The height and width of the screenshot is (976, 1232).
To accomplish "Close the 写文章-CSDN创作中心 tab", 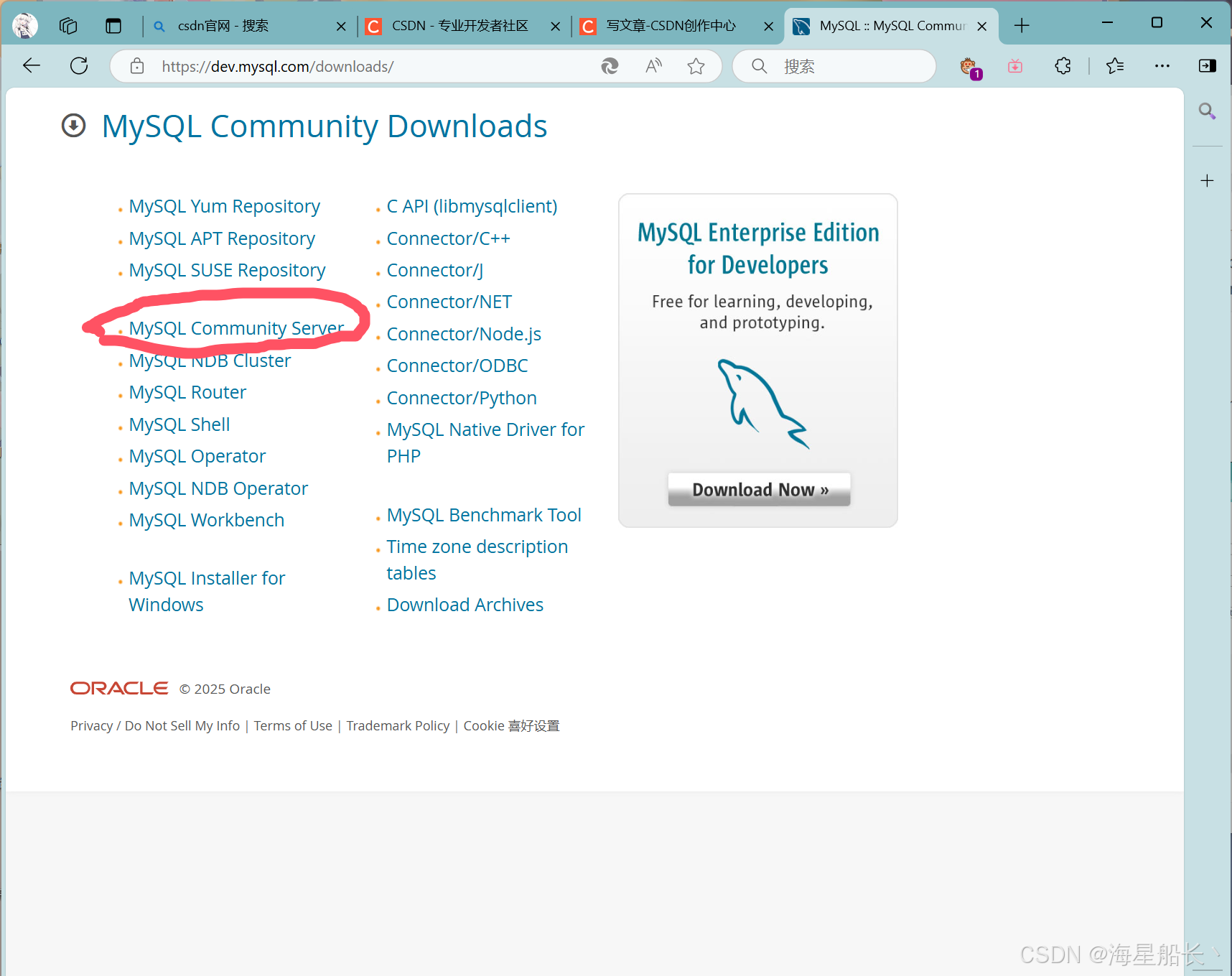I will (768, 27).
